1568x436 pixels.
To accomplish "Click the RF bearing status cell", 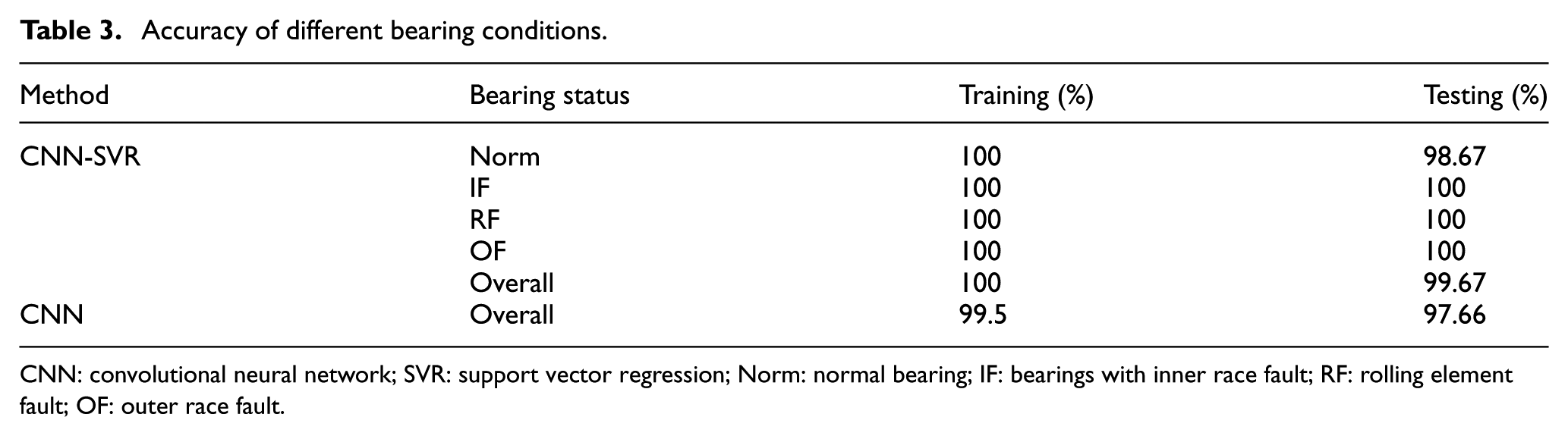I will (485, 220).
